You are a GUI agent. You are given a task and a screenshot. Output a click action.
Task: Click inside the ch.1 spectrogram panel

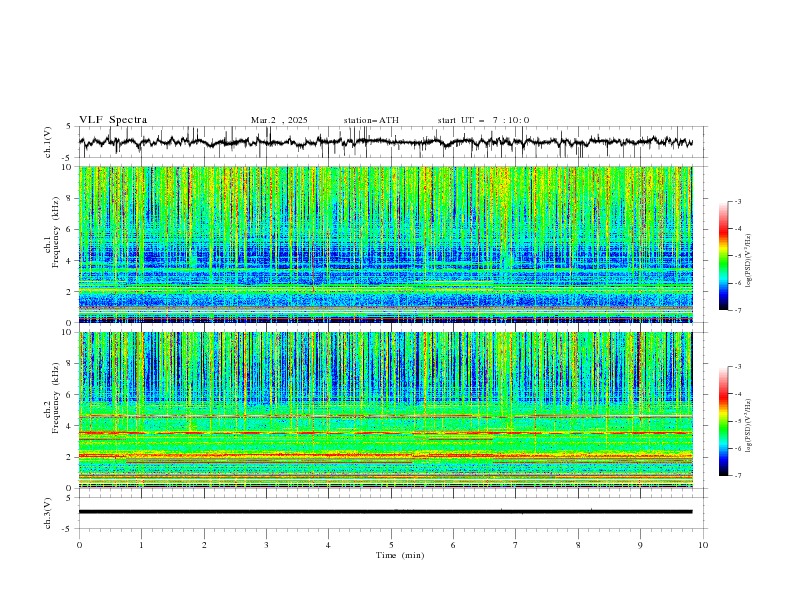[x=385, y=244]
